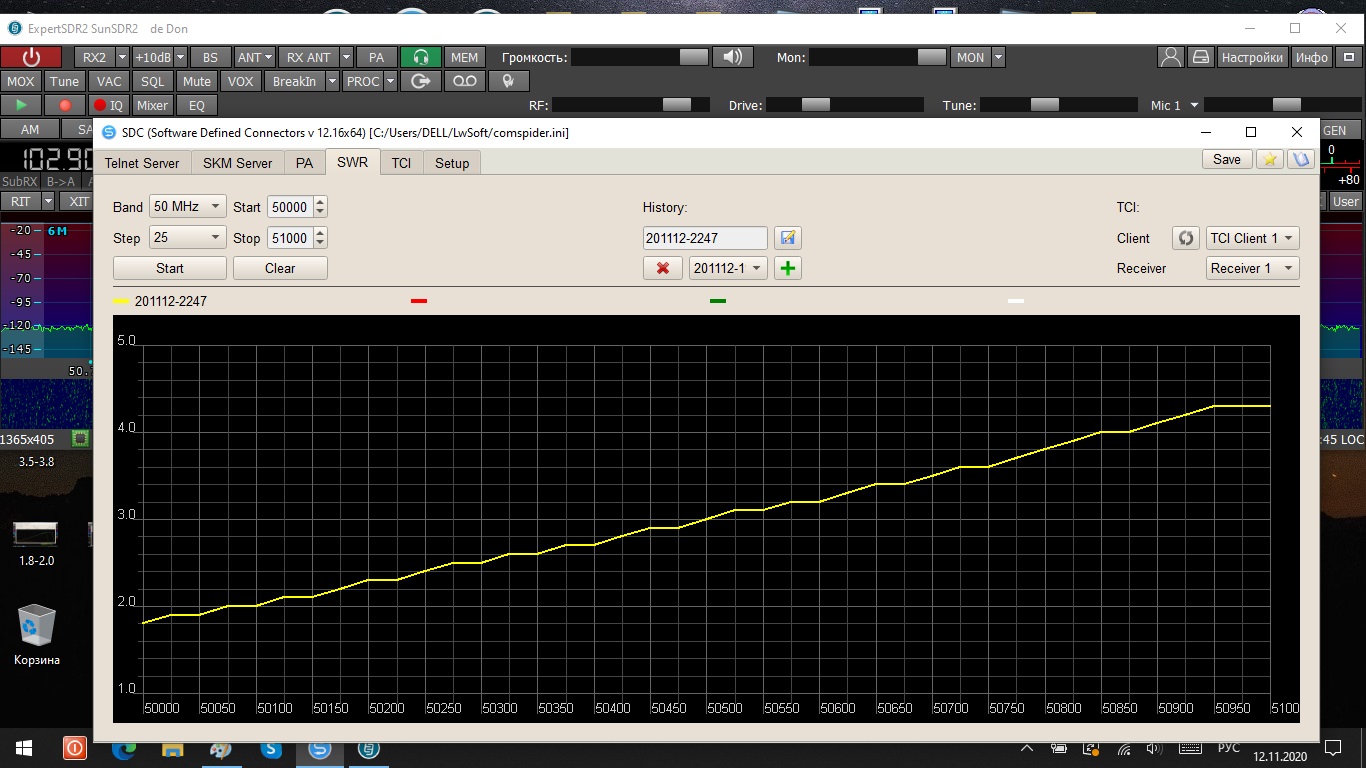Toggle the Tune button
The image size is (1366, 768).
64,81
